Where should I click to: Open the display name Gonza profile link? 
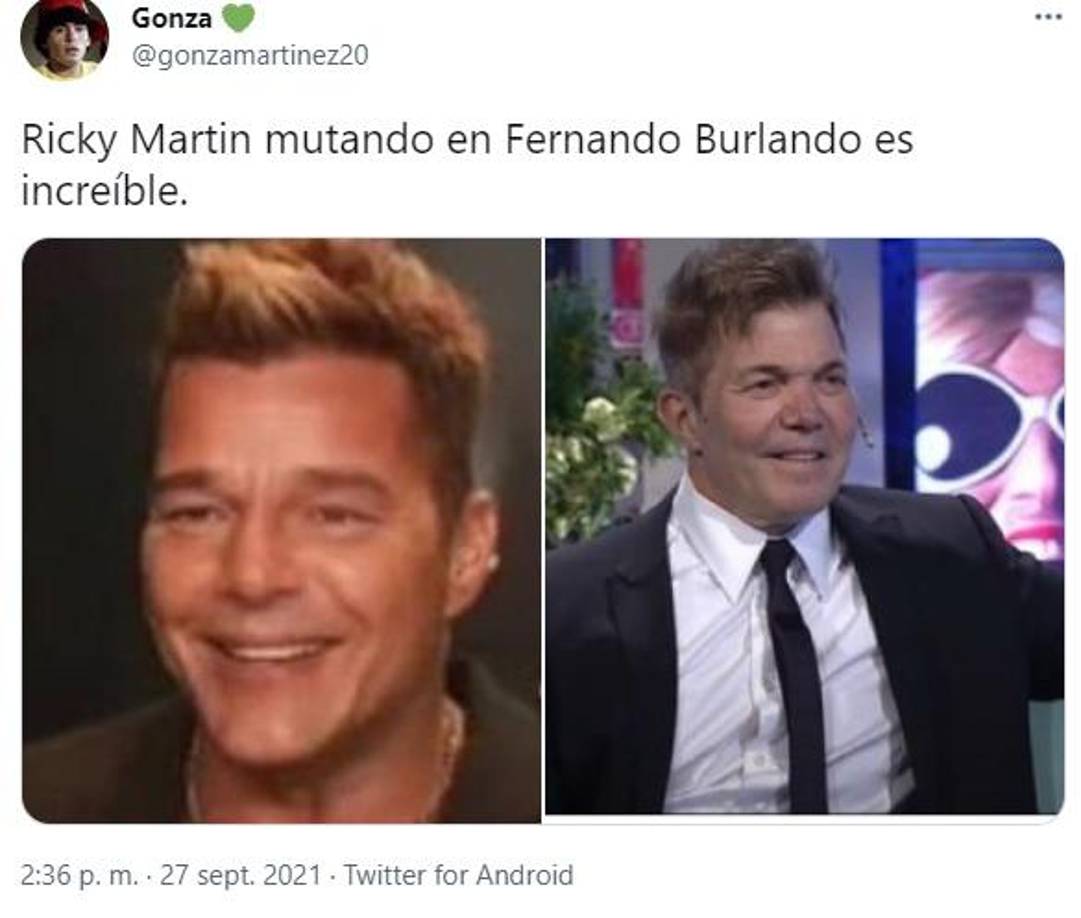[172, 18]
